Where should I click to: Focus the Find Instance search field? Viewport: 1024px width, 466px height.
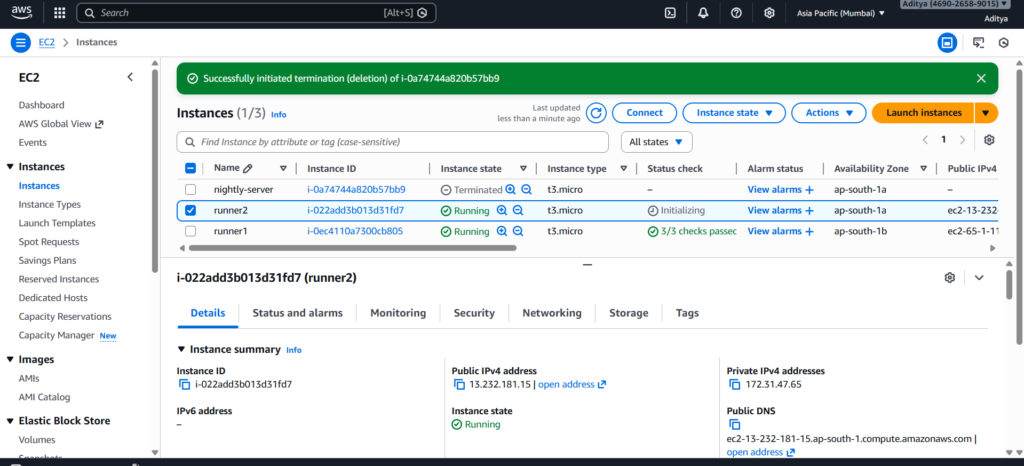(x=395, y=142)
